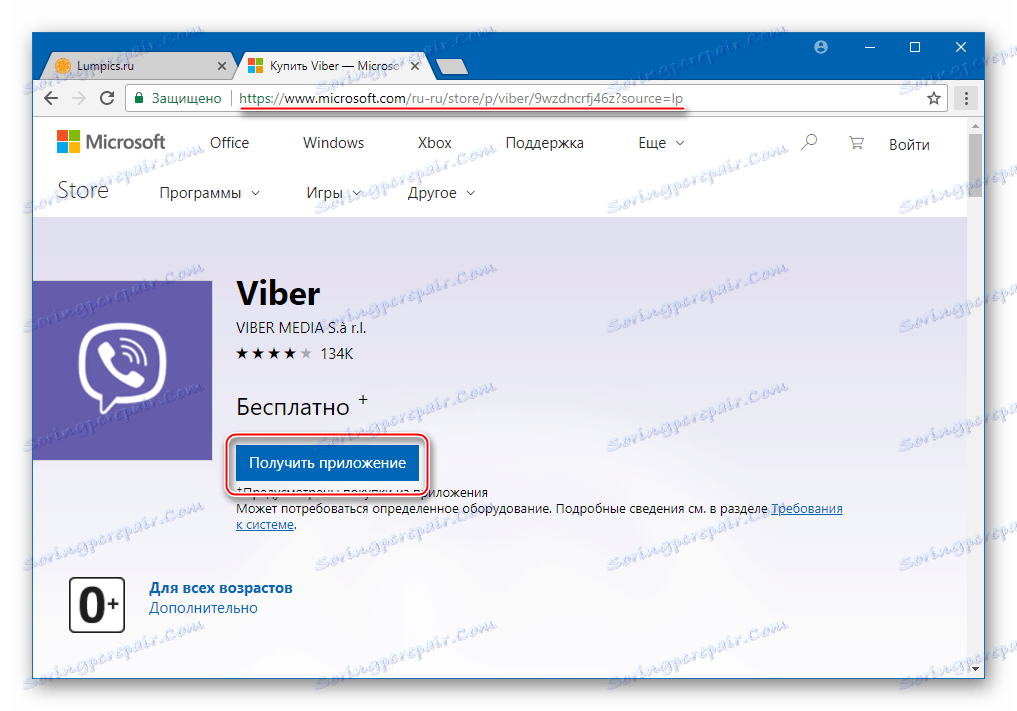Click the Viber app logo image
Viewport: 1017px width, 711px height.
123,370
